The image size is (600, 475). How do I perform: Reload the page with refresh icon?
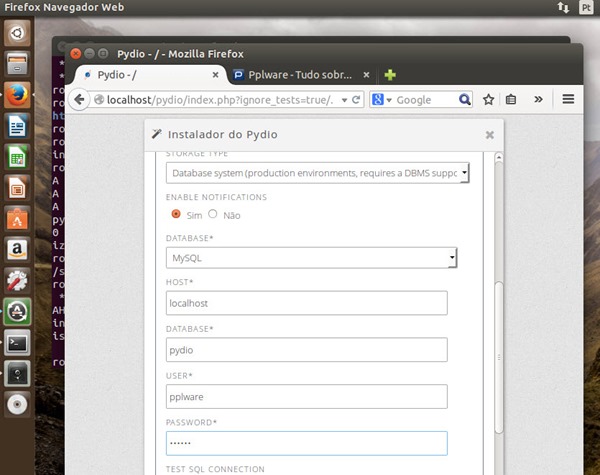(x=356, y=100)
